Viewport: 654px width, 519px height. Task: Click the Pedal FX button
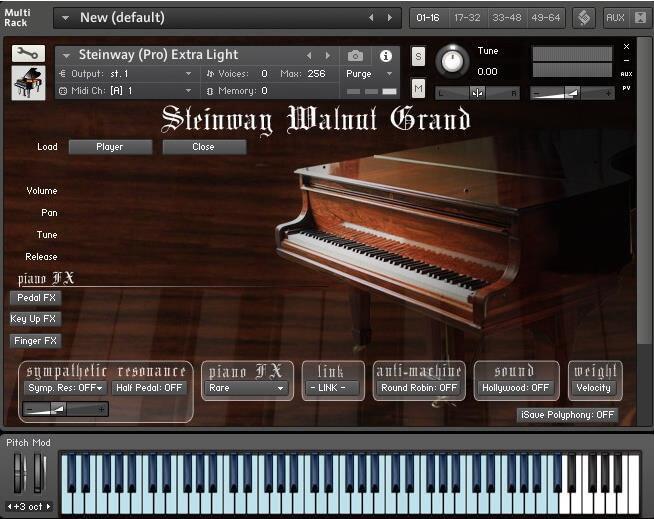click(x=35, y=298)
